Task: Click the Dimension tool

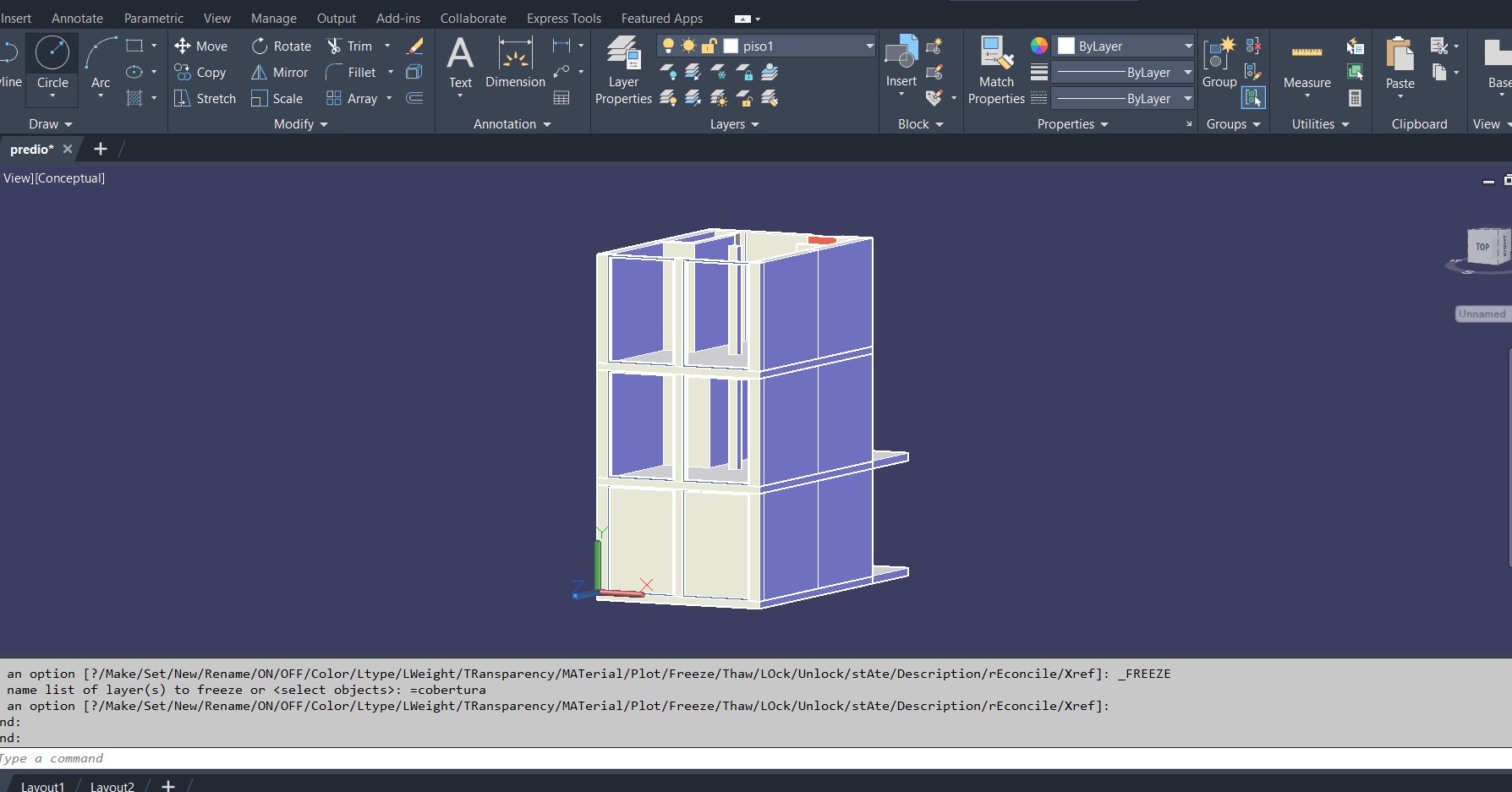Action: coord(515,56)
